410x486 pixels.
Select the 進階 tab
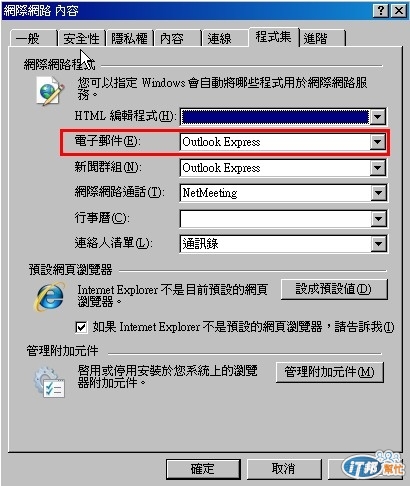click(x=322, y=38)
